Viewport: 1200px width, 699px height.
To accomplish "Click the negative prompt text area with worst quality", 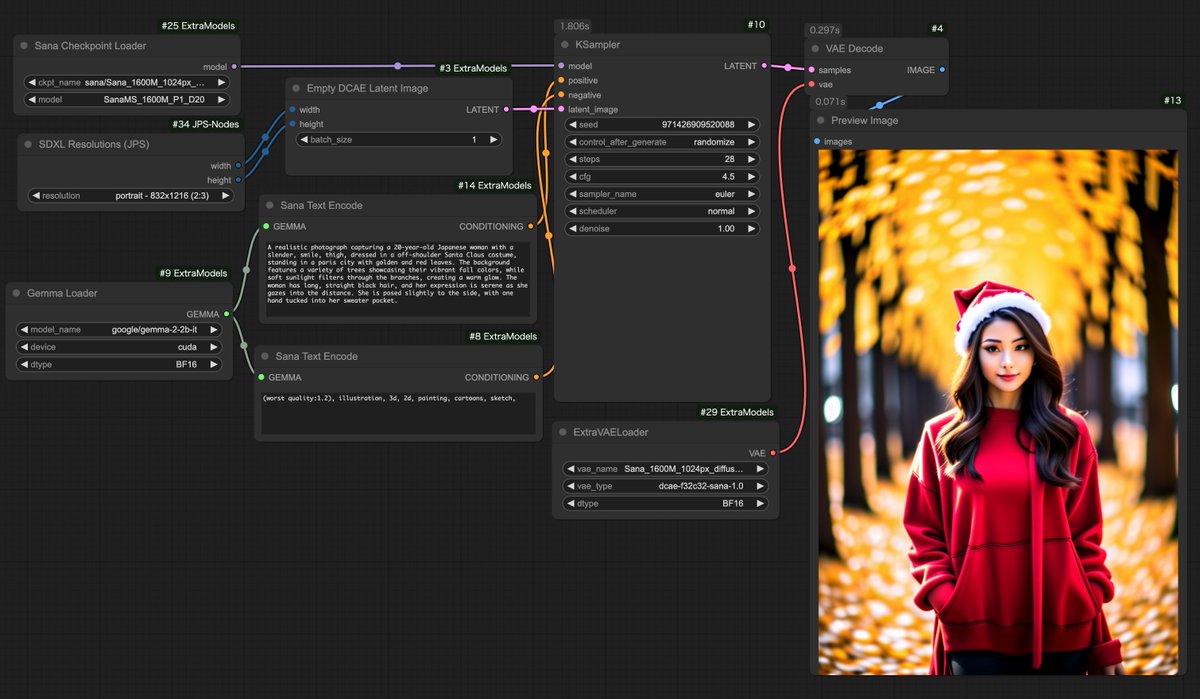I will [398, 413].
